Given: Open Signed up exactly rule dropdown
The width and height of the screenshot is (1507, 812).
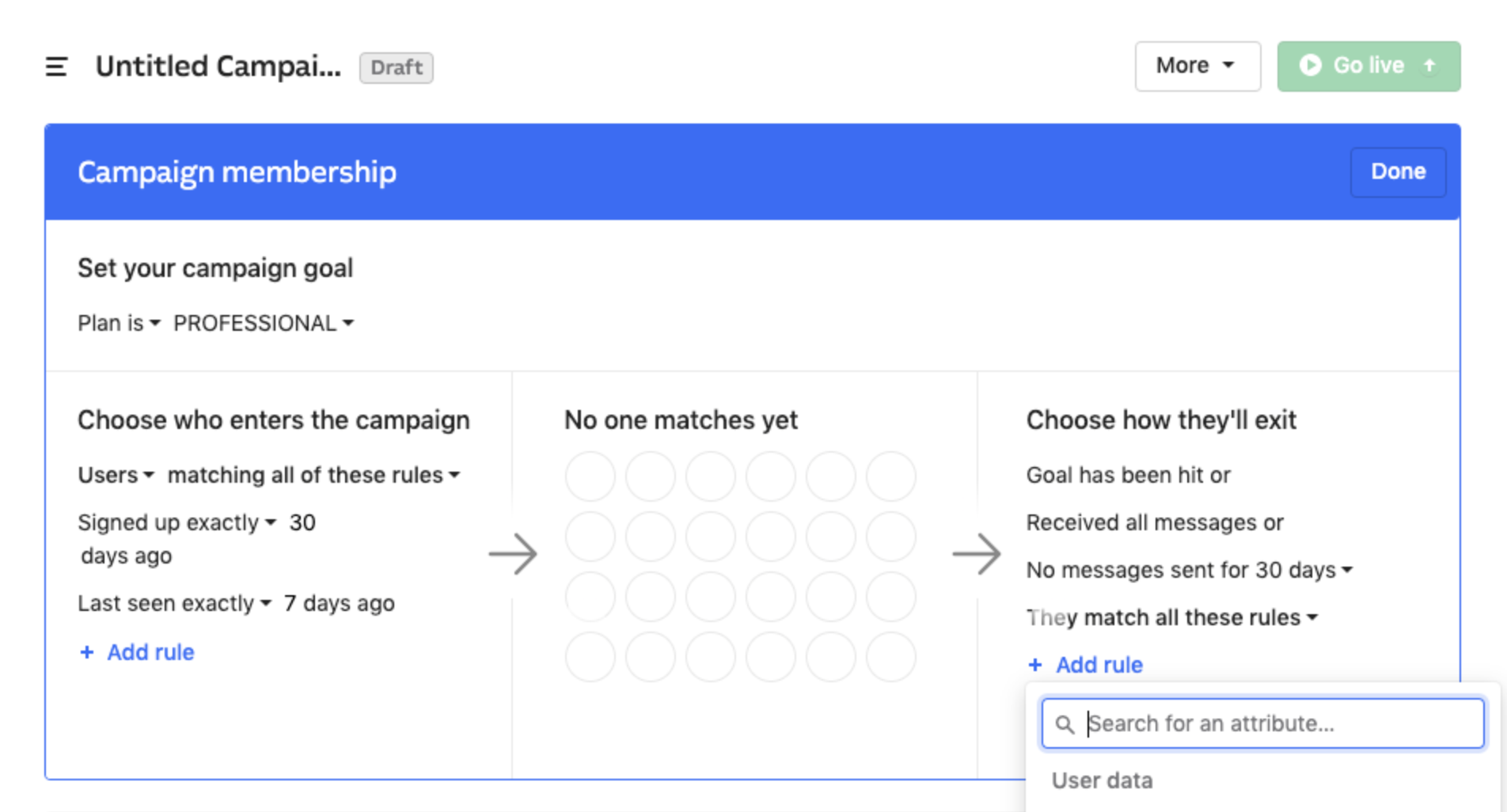Looking at the screenshot, I should click(177, 522).
